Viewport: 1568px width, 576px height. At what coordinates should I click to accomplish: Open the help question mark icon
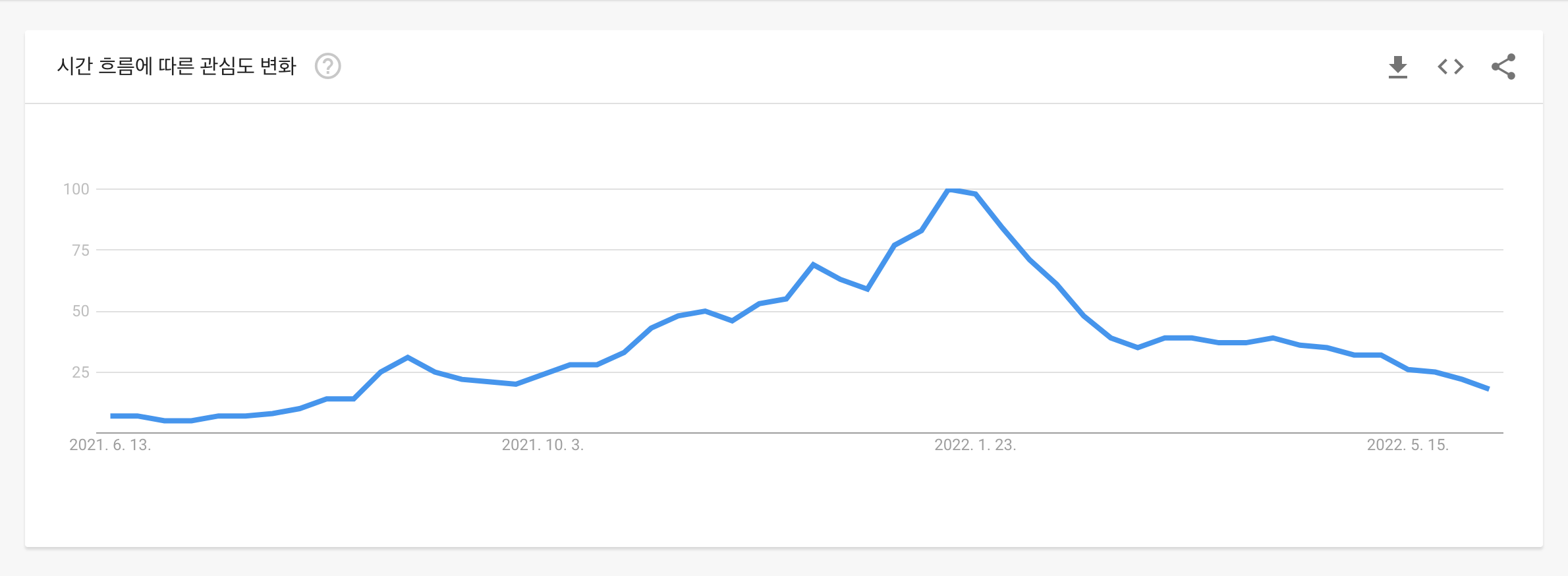[327, 66]
